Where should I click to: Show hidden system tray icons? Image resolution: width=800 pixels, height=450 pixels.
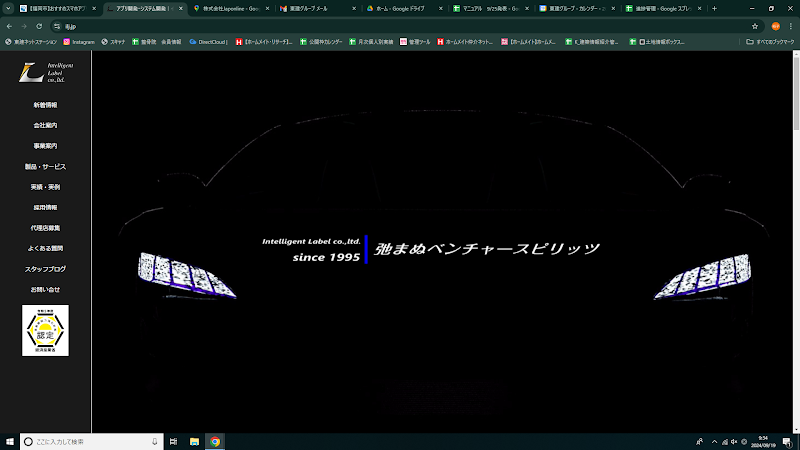point(714,442)
